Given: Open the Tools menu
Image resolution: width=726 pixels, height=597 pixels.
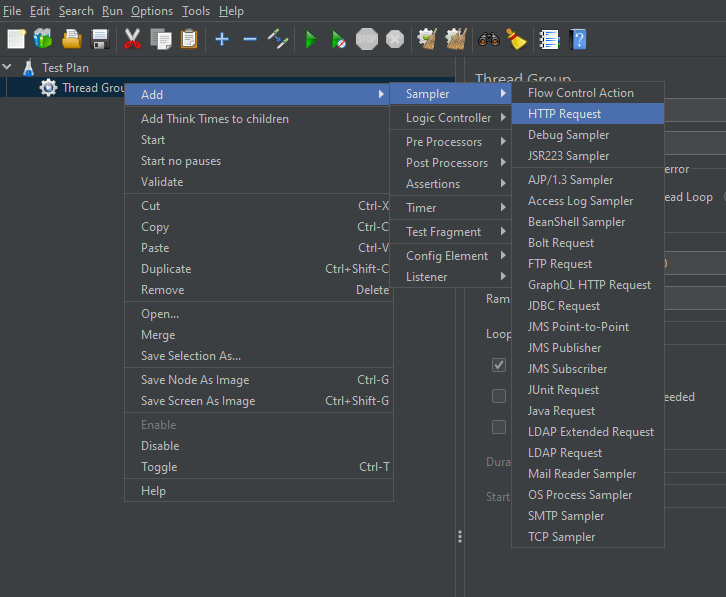Looking at the screenshot, I should (196, 11).
